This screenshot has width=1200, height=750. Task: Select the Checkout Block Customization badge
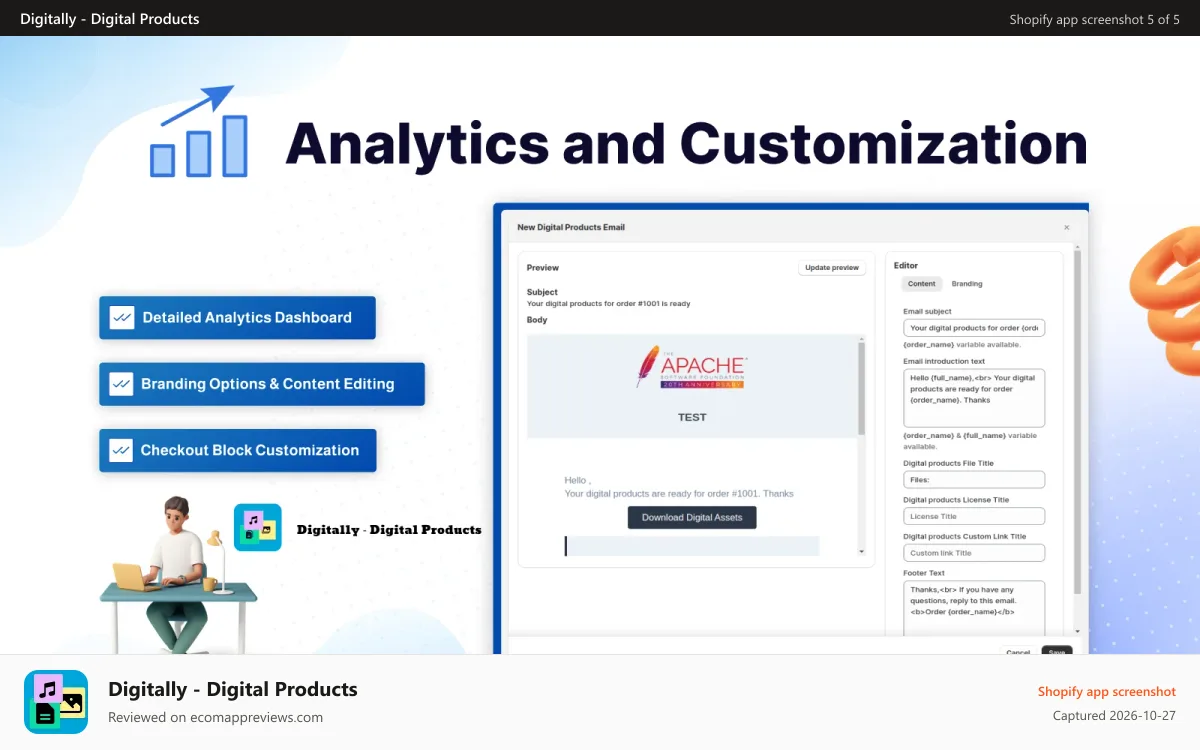coord(238,450)
